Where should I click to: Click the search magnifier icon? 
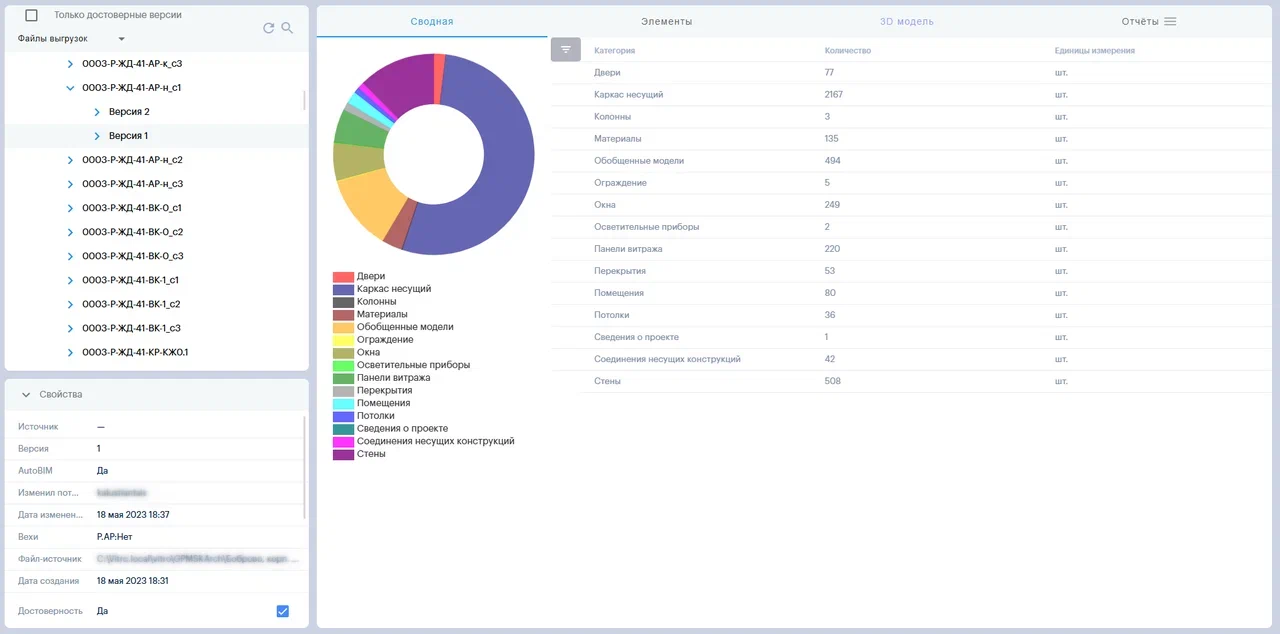pos(287,28)
